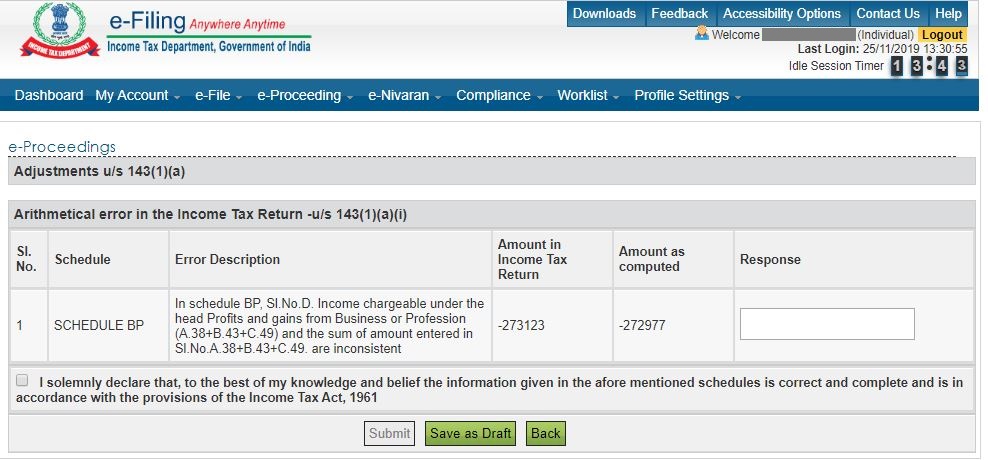Expand the Compliance menu
The width and height of the screenshot is (988, 460).
point(499,96)
